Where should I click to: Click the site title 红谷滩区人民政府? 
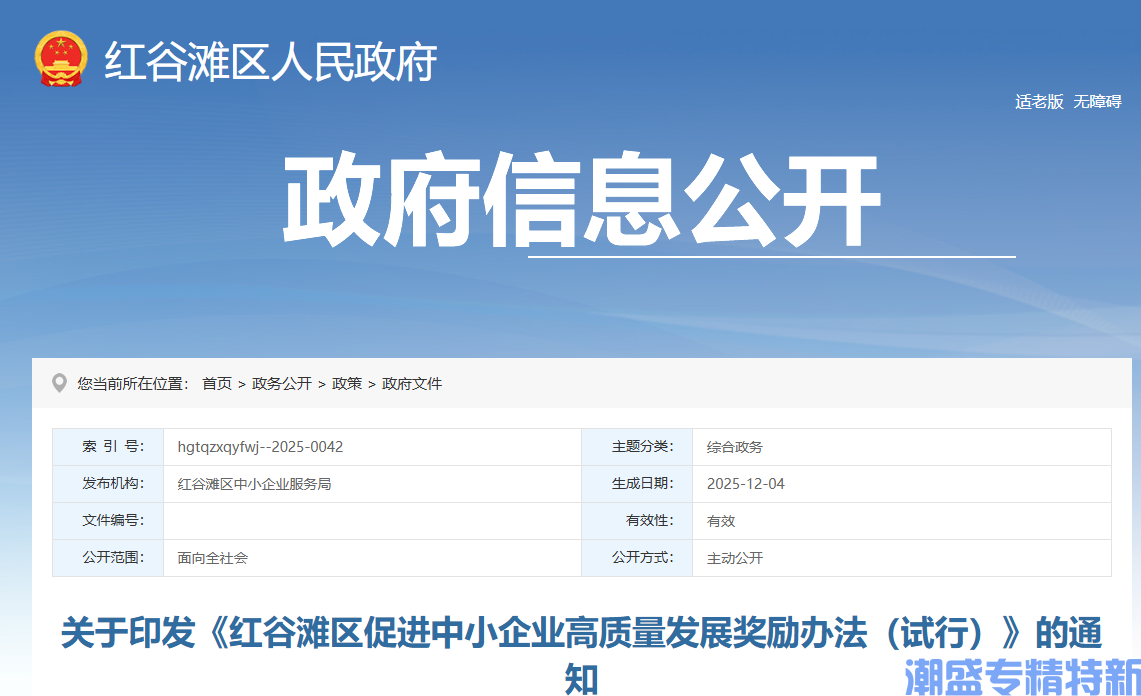[270, 62]
